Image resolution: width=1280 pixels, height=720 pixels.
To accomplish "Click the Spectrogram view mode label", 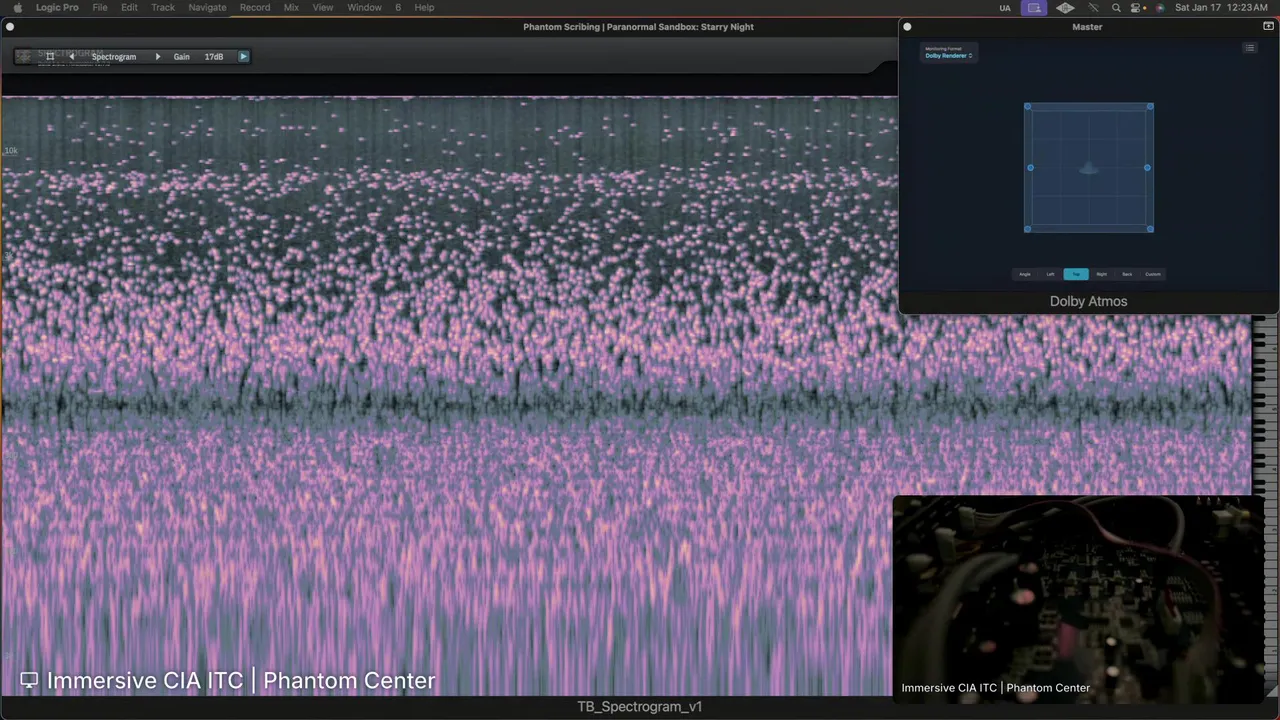I will tap(114, 57).
